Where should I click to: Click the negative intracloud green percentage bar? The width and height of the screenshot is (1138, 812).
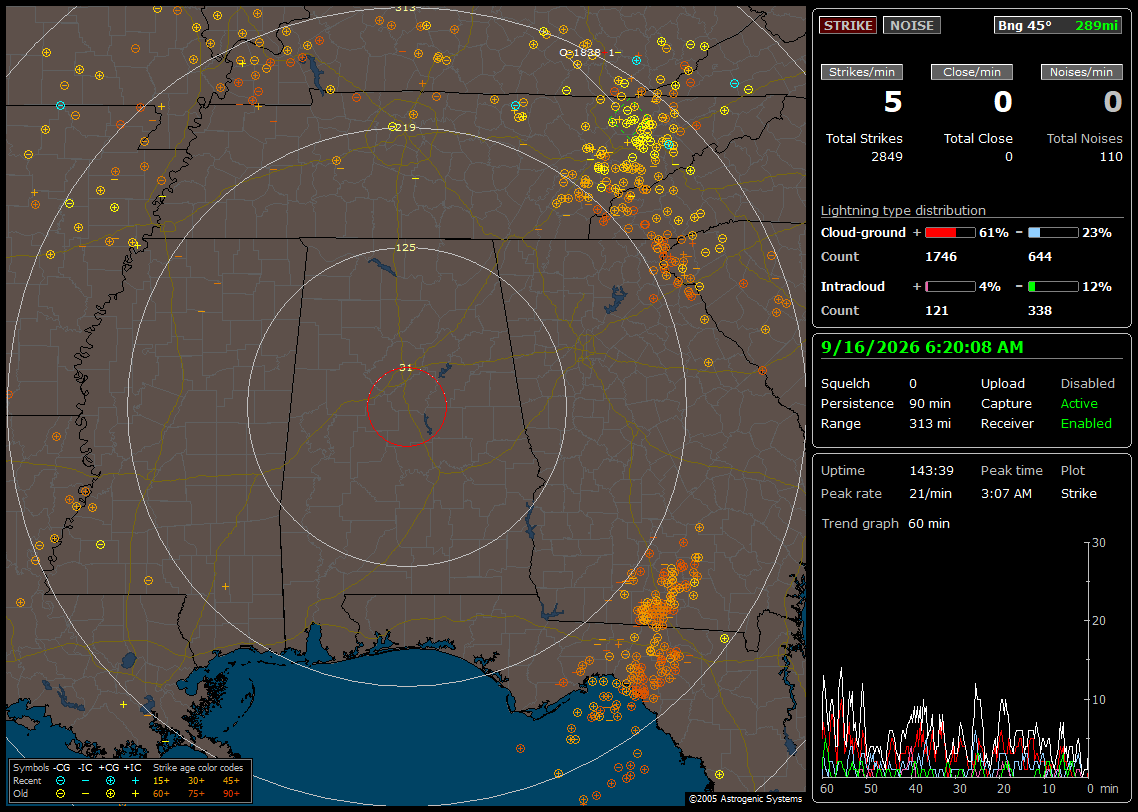point(1053,287)
